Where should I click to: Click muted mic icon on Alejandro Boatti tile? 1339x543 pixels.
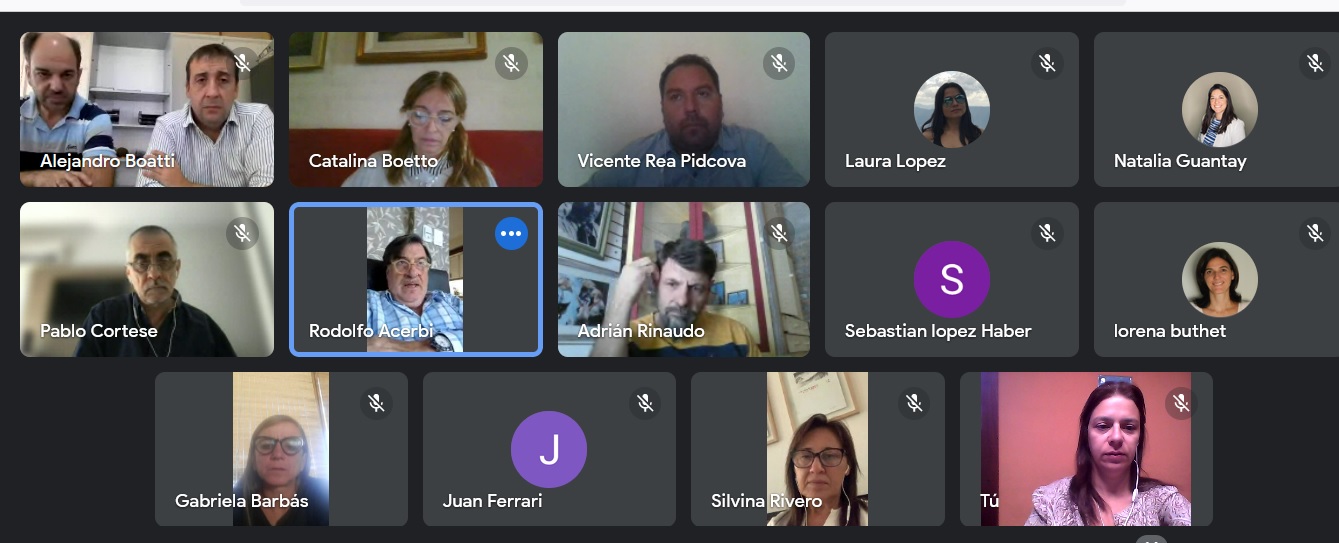click(x=242, y=64)
